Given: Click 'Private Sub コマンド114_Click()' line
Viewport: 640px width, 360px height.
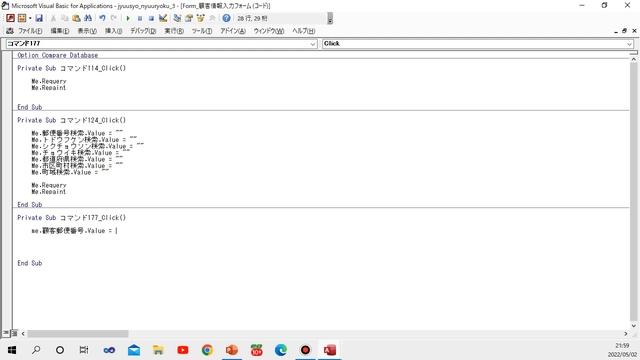Looking at the screenshot, I should (71, 68).
